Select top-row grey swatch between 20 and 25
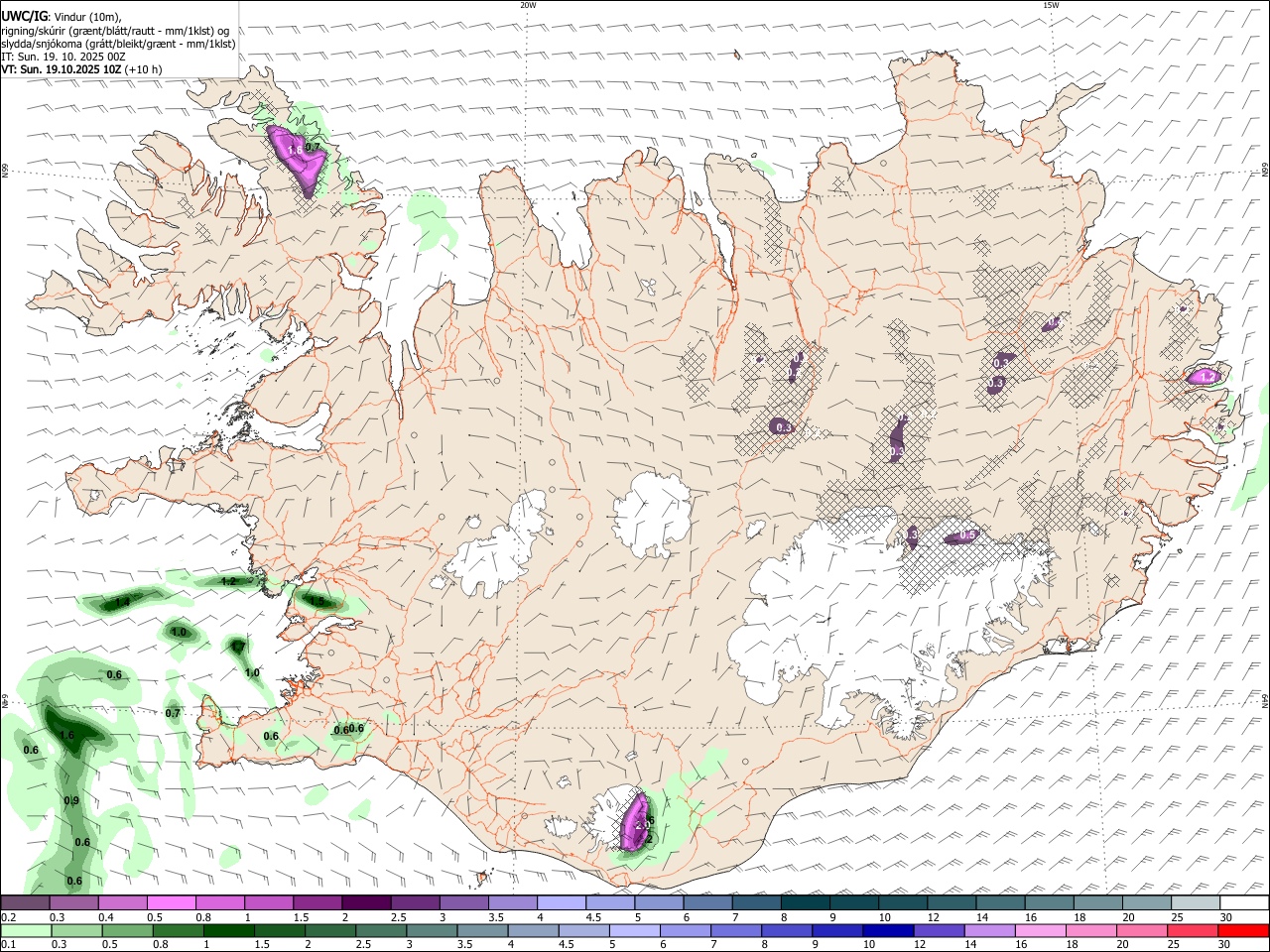 (1147, 902)
